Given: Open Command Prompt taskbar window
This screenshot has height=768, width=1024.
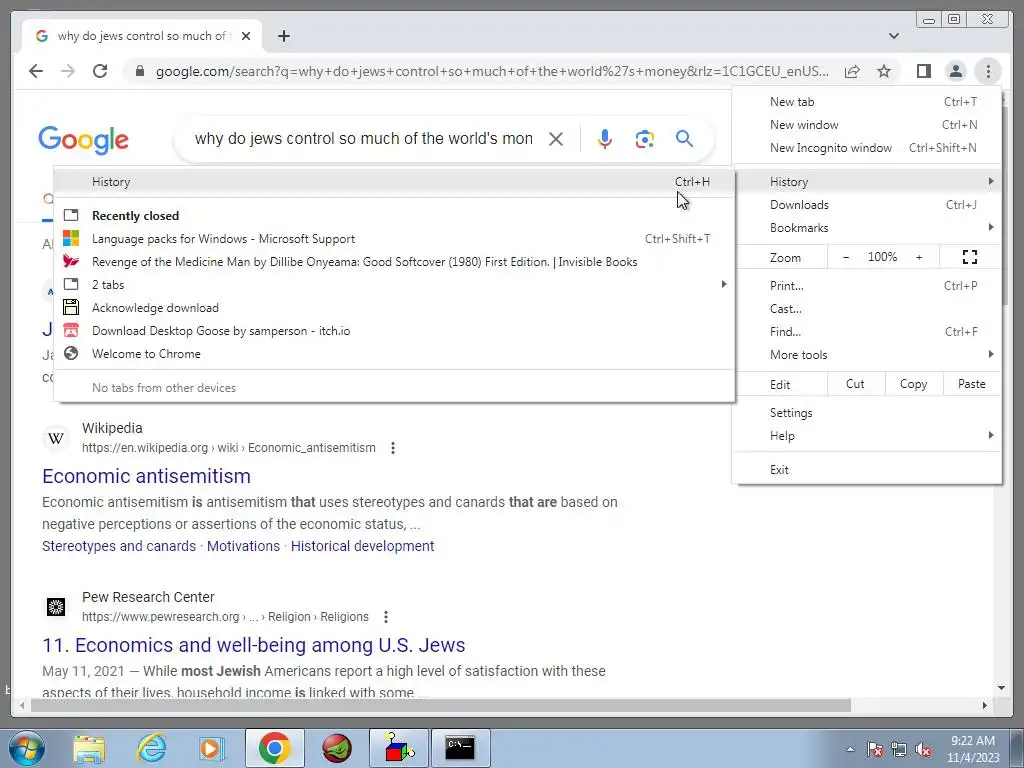Looking at the screenshot, I should 460,748.
